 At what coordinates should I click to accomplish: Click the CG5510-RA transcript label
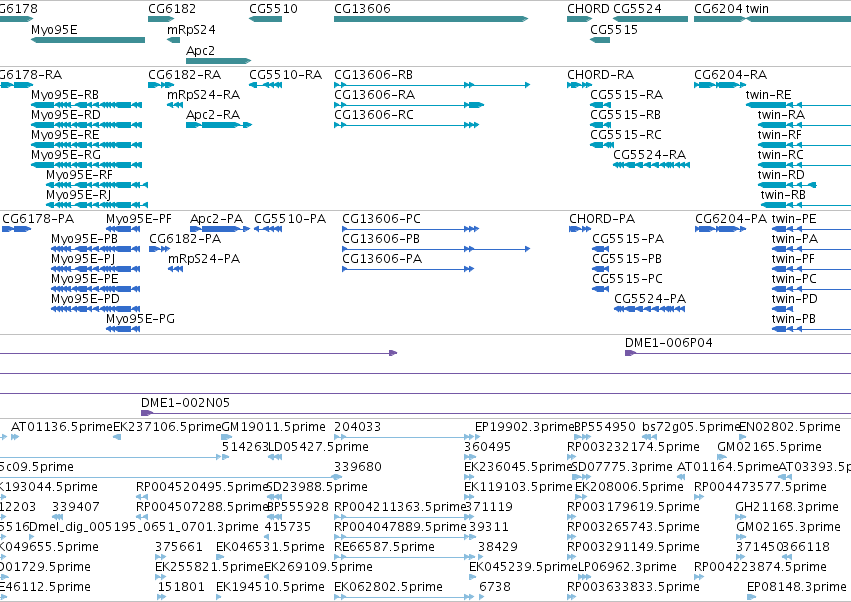point(285,74)
